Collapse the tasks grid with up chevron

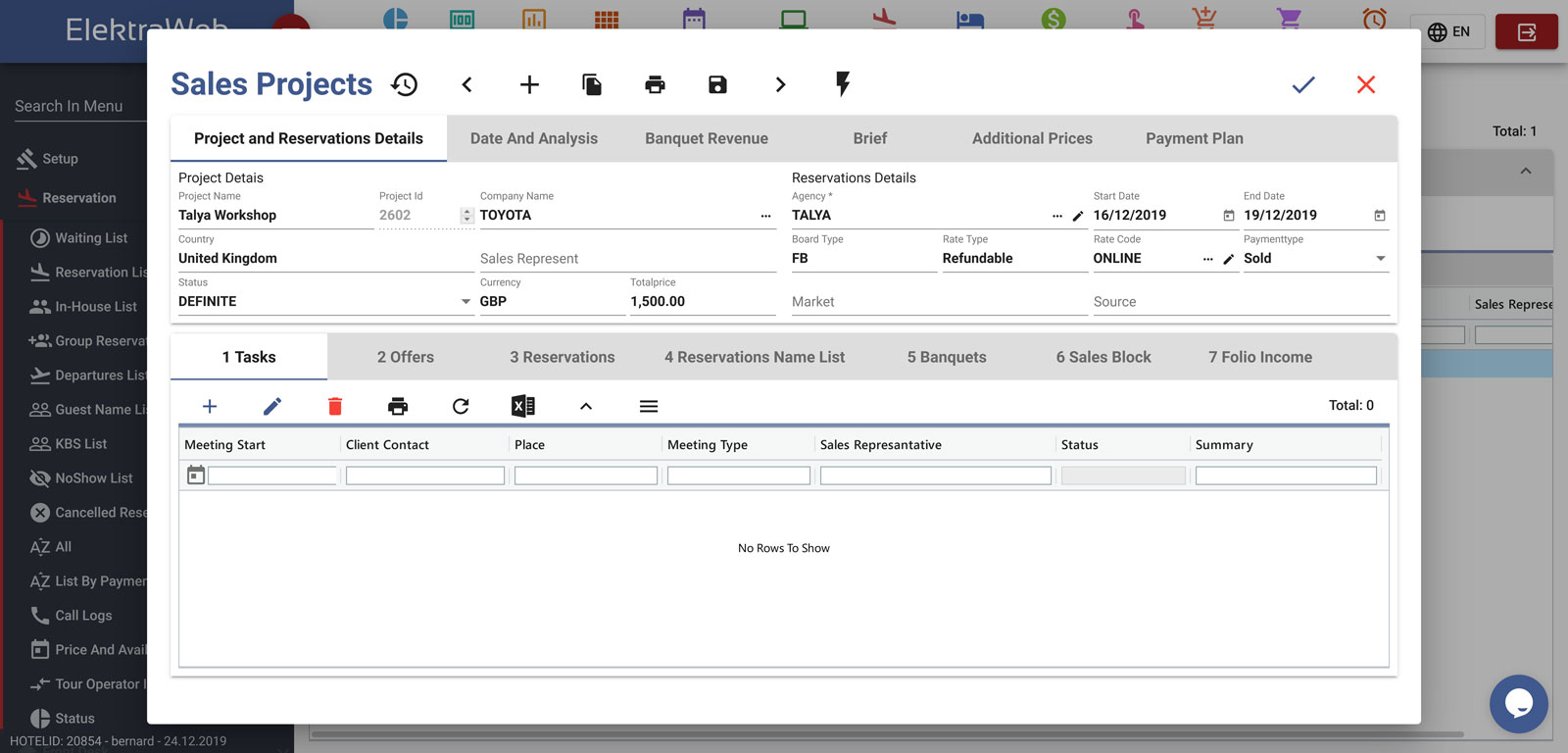tap(586, 406)
